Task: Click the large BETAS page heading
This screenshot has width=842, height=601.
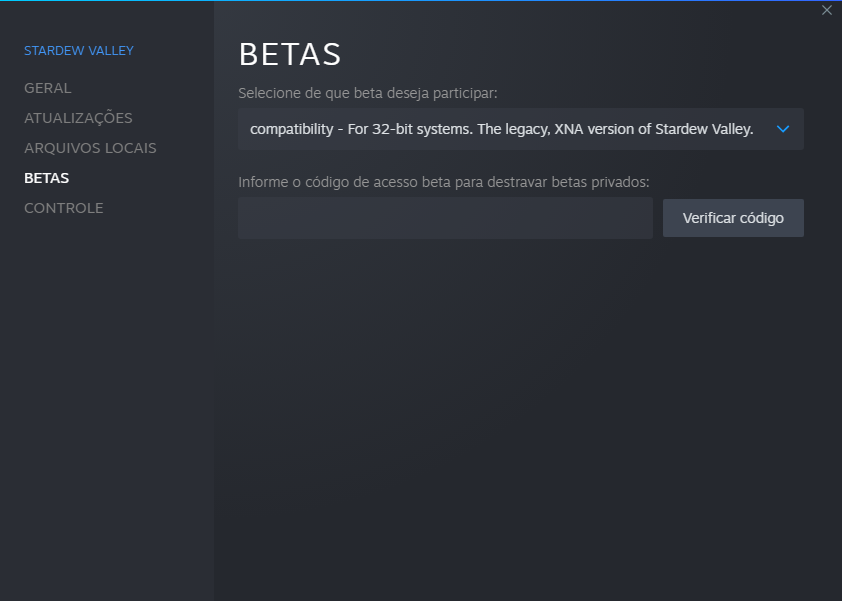Action: coord(290,54)
